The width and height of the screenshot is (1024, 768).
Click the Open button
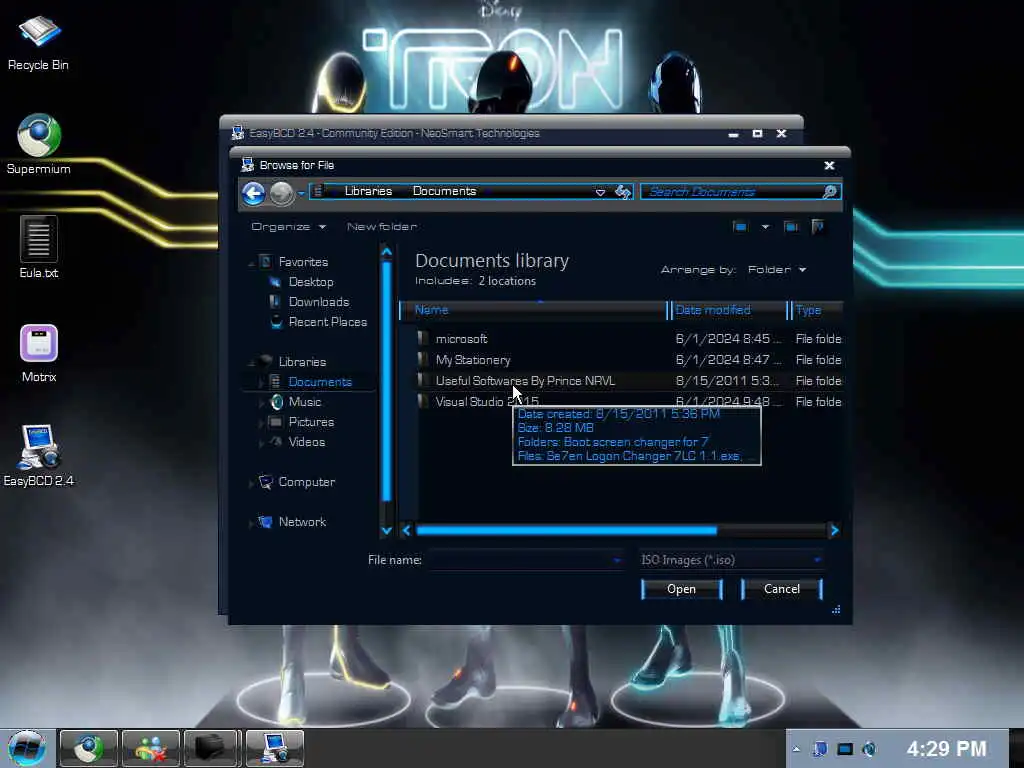682,589
